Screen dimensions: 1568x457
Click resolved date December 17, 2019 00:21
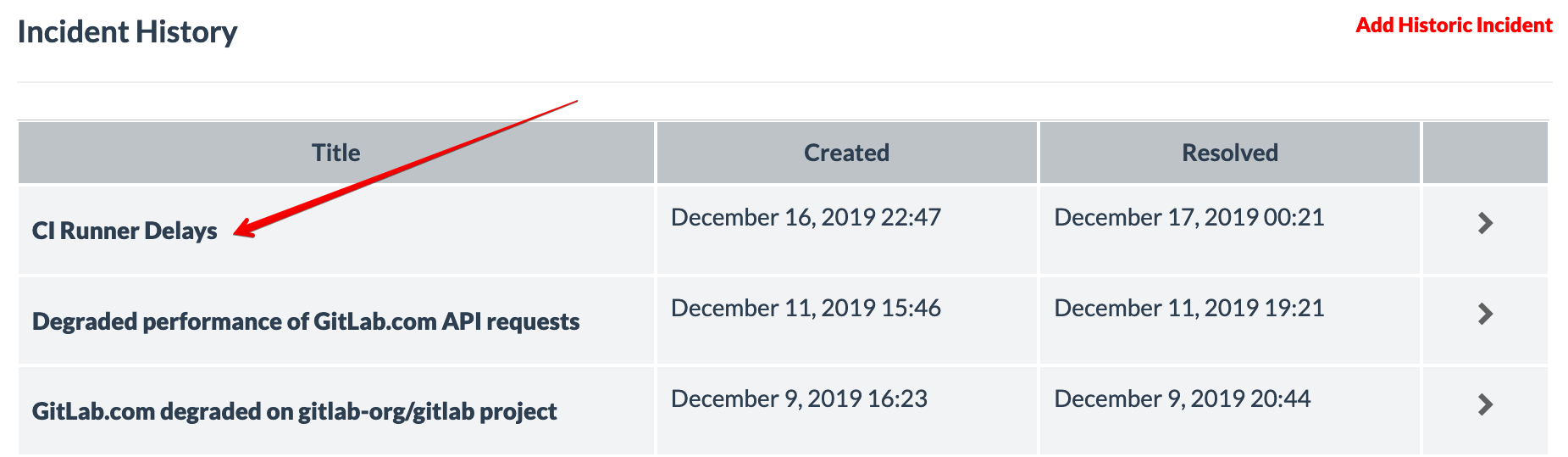tap(1188, 218)
